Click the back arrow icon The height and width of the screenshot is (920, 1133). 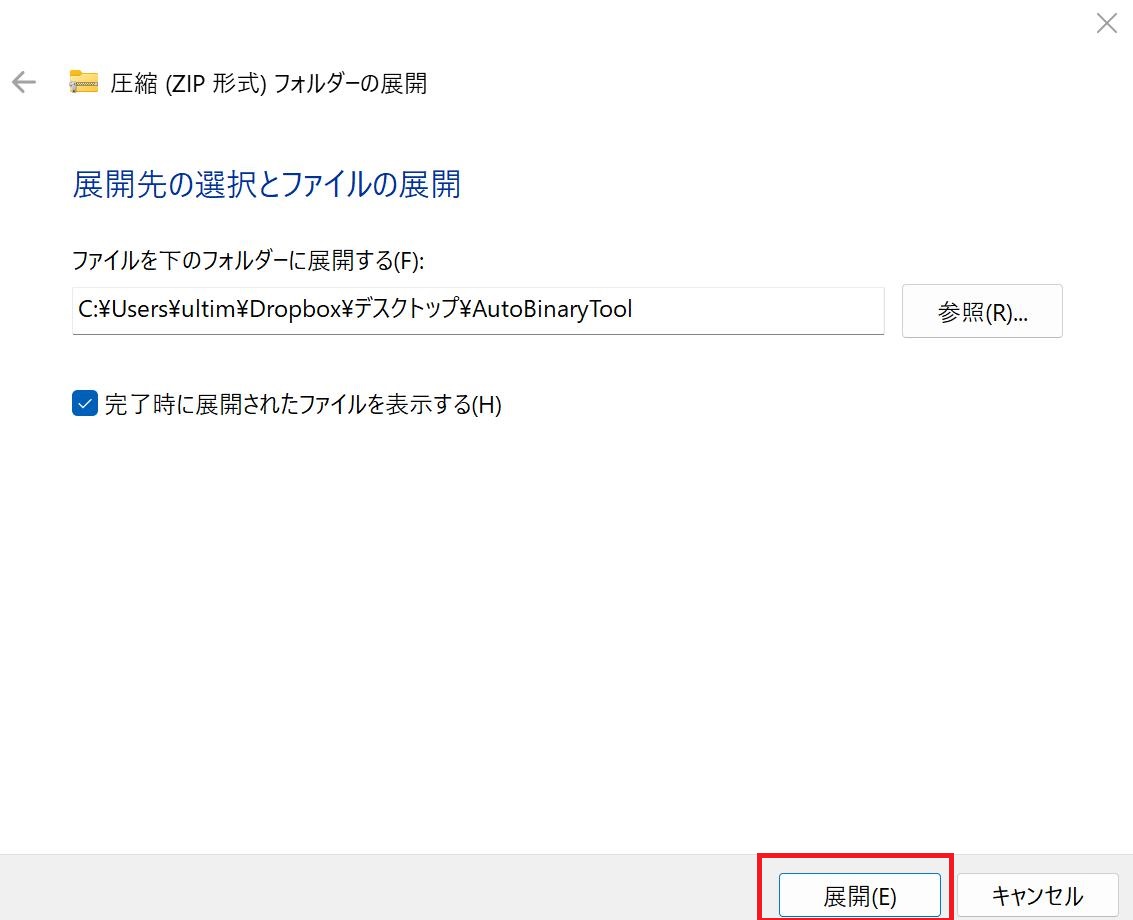pos(24,82)
